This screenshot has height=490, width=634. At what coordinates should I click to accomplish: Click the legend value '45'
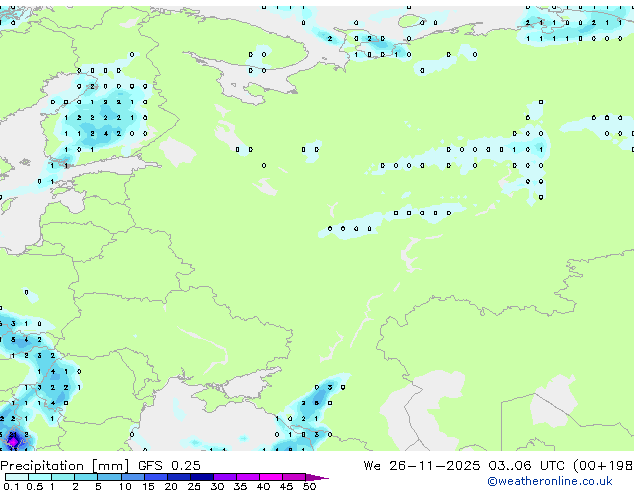(287, 486)
